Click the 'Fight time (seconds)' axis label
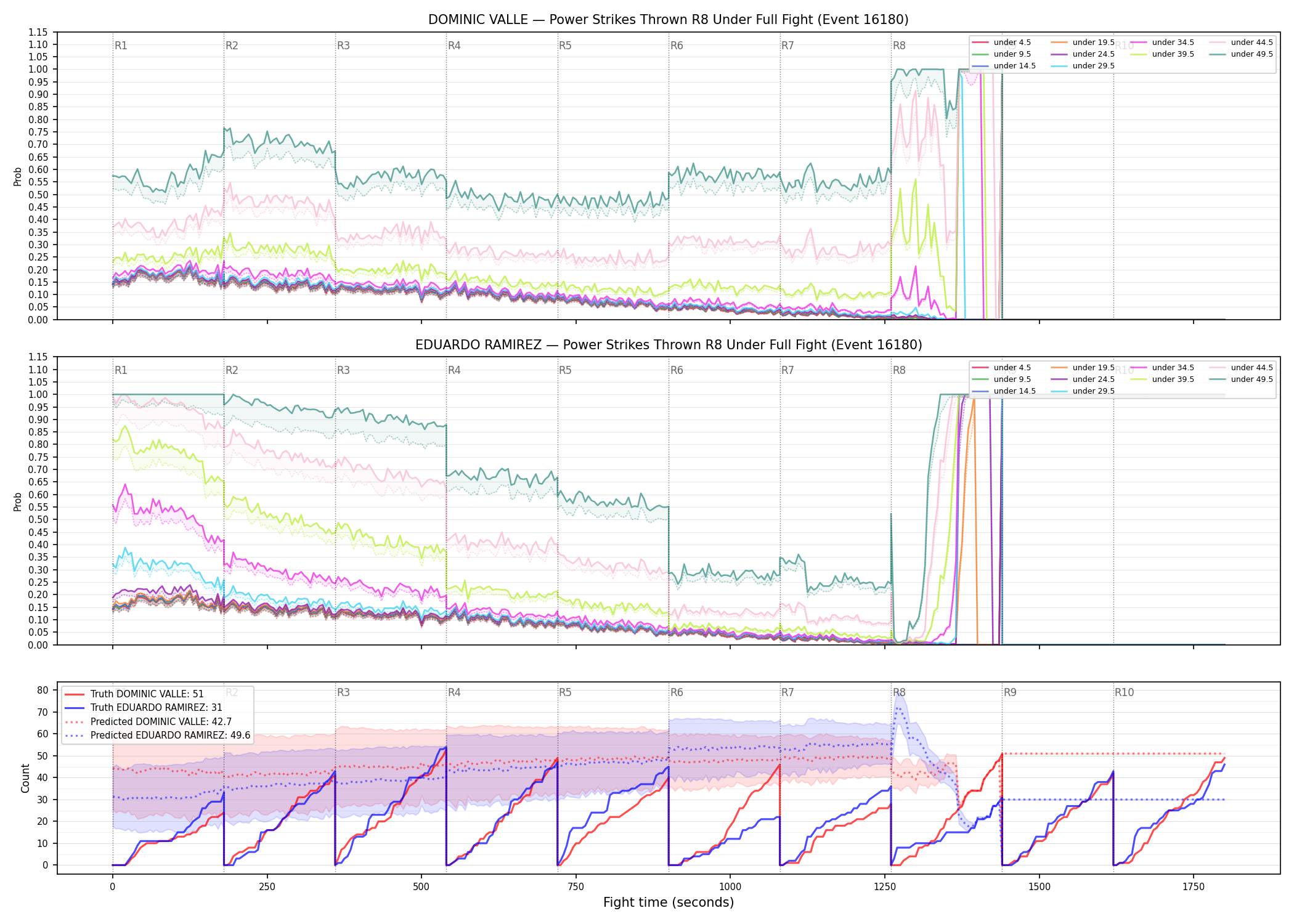 [x=669, y=903]
